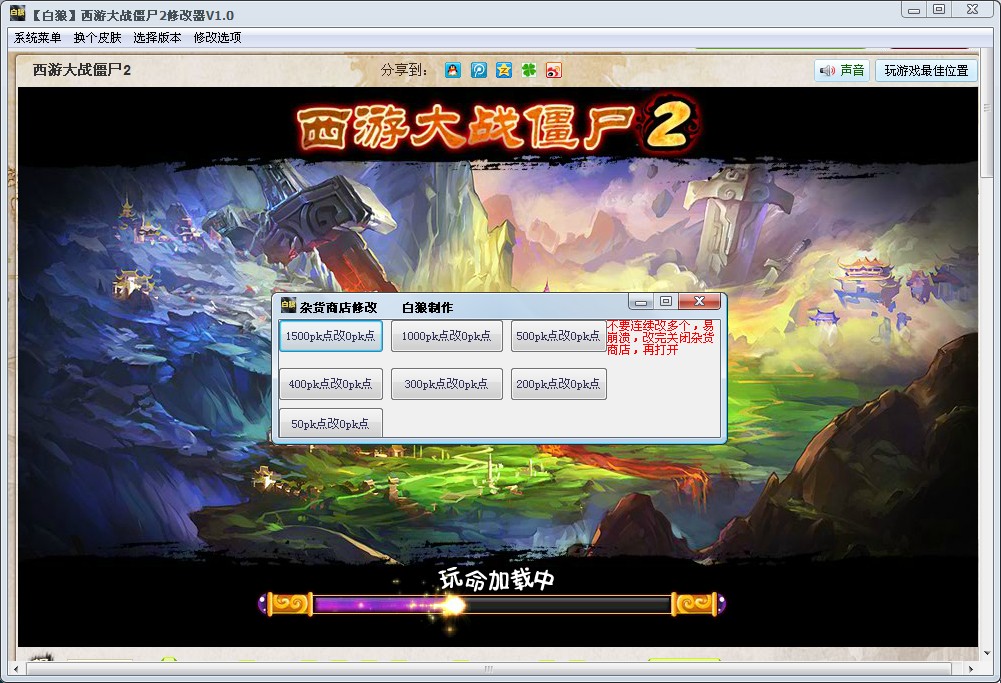Image resolution: width=1001 pixels, height=683 pixels.
Task: Choose the 300pk点改0pk点 button
Action: coord(446,384)
